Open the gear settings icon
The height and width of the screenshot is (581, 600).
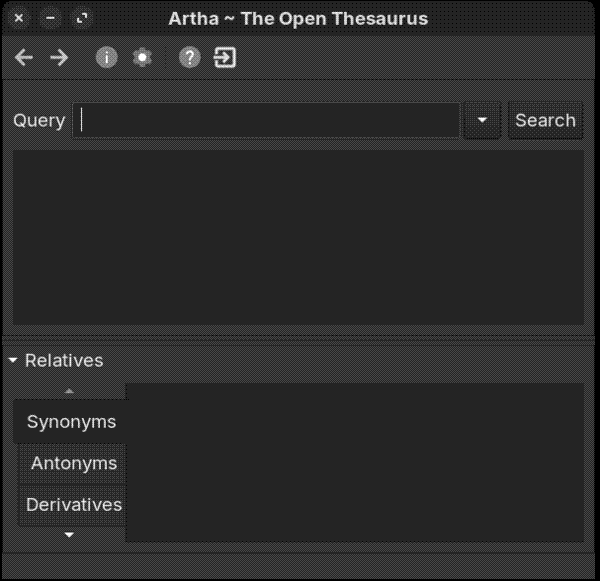pyautogui.click(x=142, y=58)
